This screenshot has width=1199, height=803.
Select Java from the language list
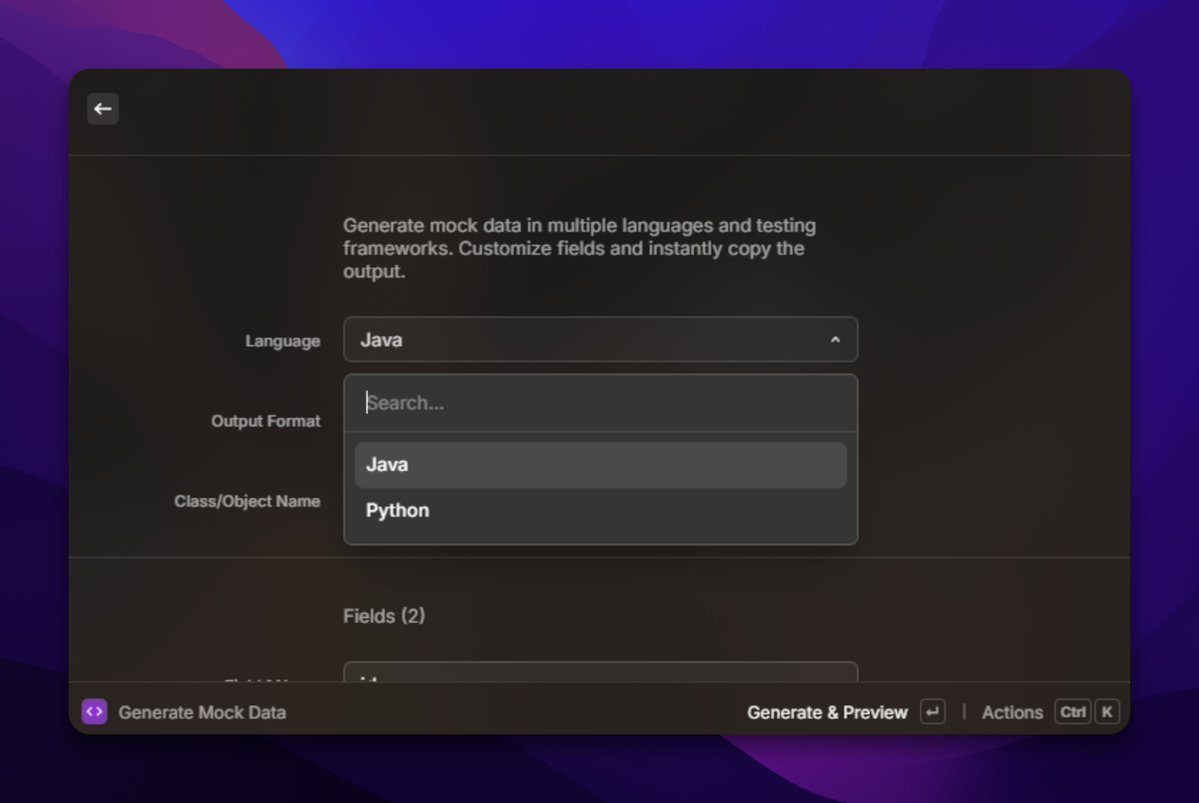pyautogui.click(x=600, y=464)
